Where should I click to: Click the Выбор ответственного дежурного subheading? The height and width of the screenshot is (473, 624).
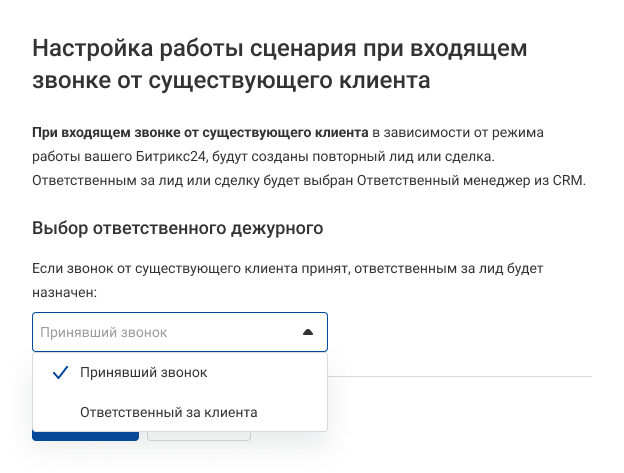point(178,227)
